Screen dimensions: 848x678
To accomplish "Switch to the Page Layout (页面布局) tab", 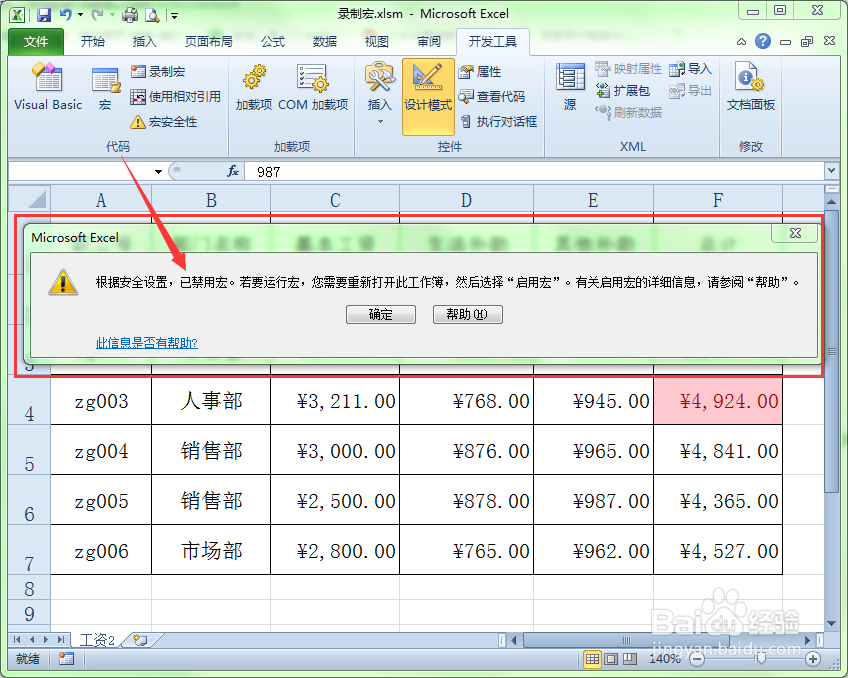I will 208,42.
